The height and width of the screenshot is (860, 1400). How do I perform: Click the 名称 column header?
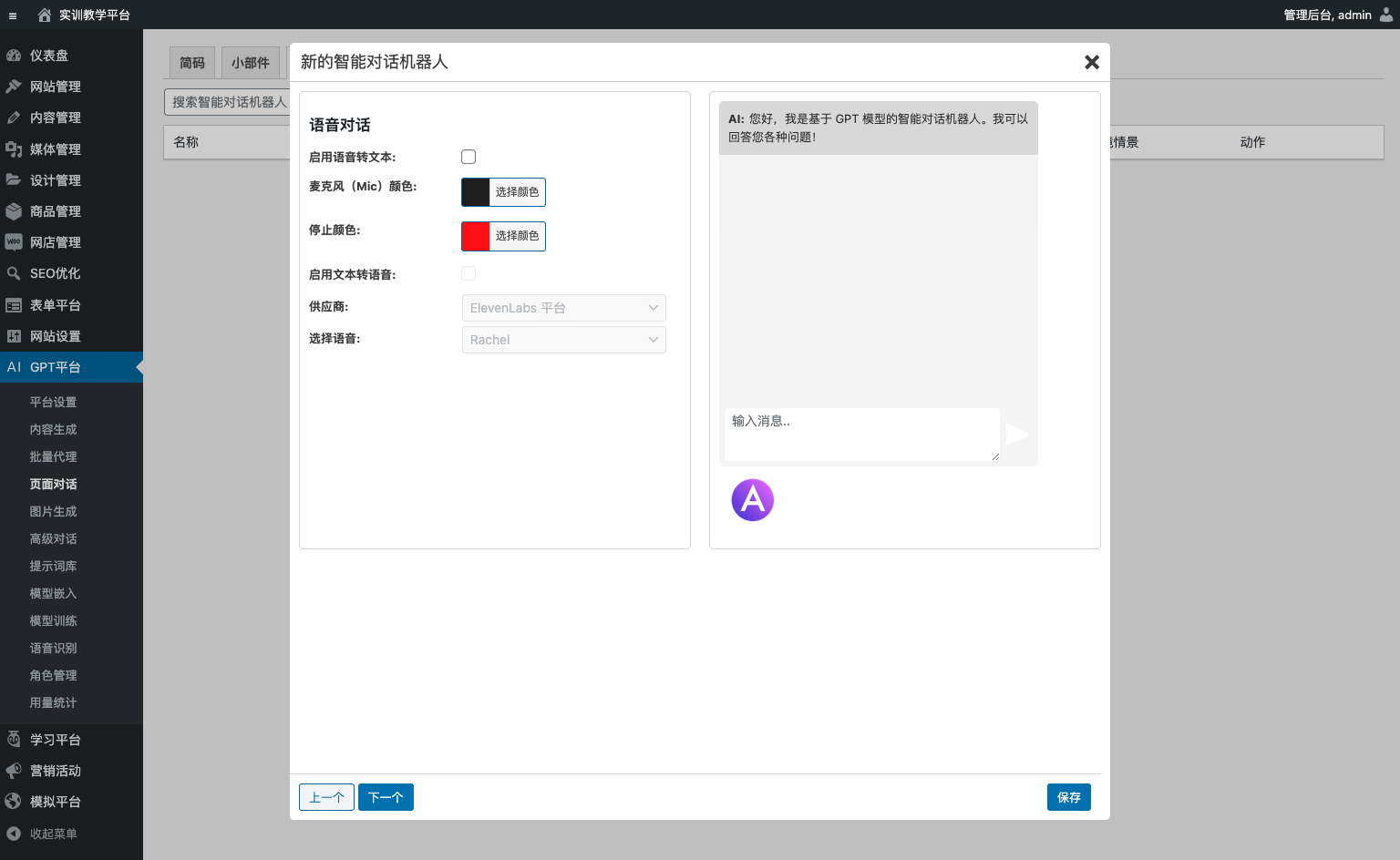pos(186,142)
